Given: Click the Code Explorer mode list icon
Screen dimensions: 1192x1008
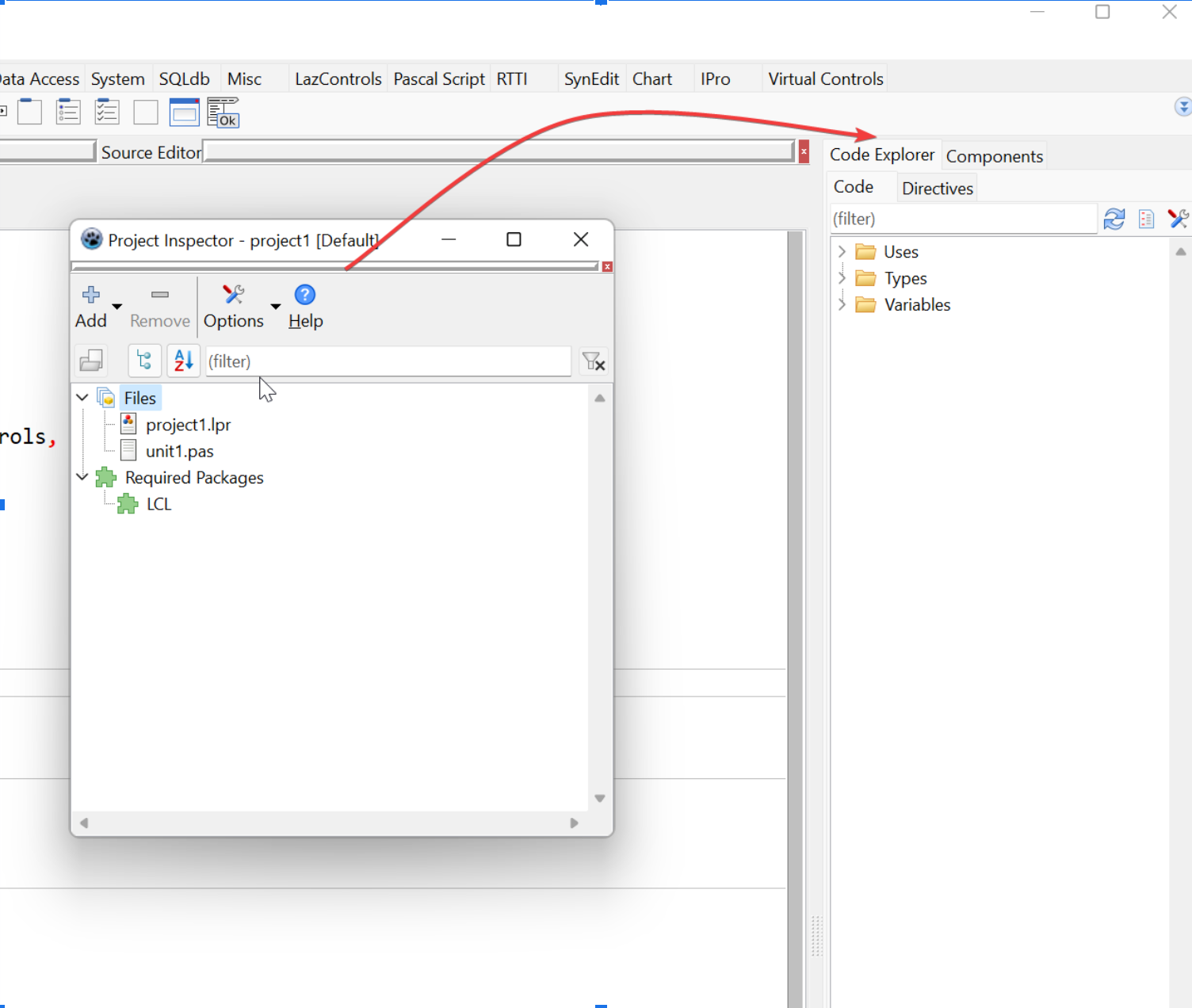Looking at the screenshot, I should point(1146,220).
